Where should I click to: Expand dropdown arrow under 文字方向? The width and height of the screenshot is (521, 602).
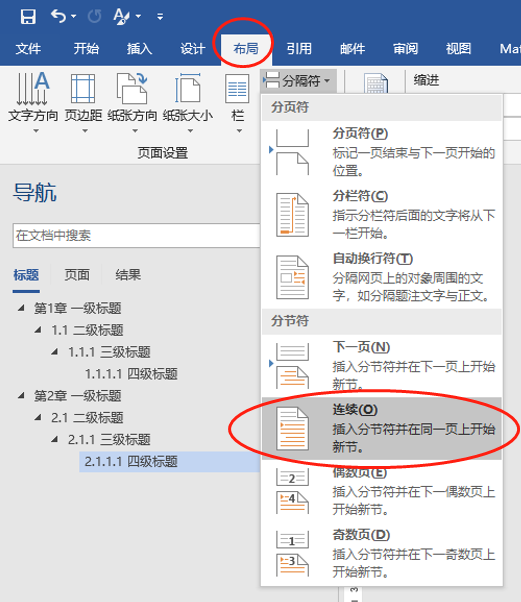(x=36, y=131)
